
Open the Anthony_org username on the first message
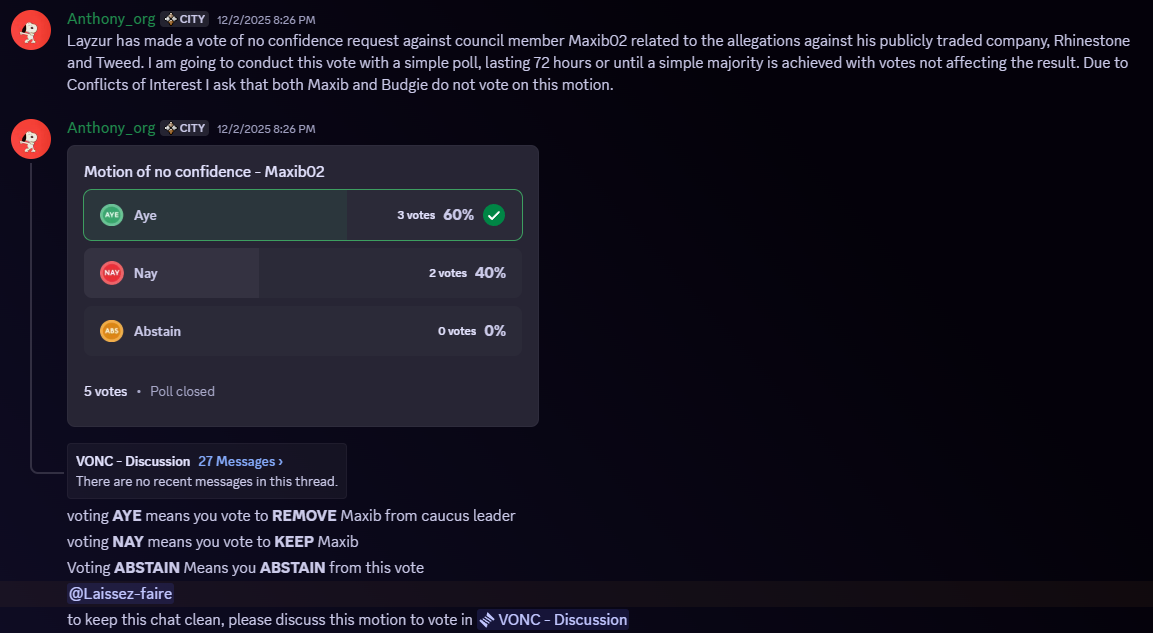click(x=111, y=19)
